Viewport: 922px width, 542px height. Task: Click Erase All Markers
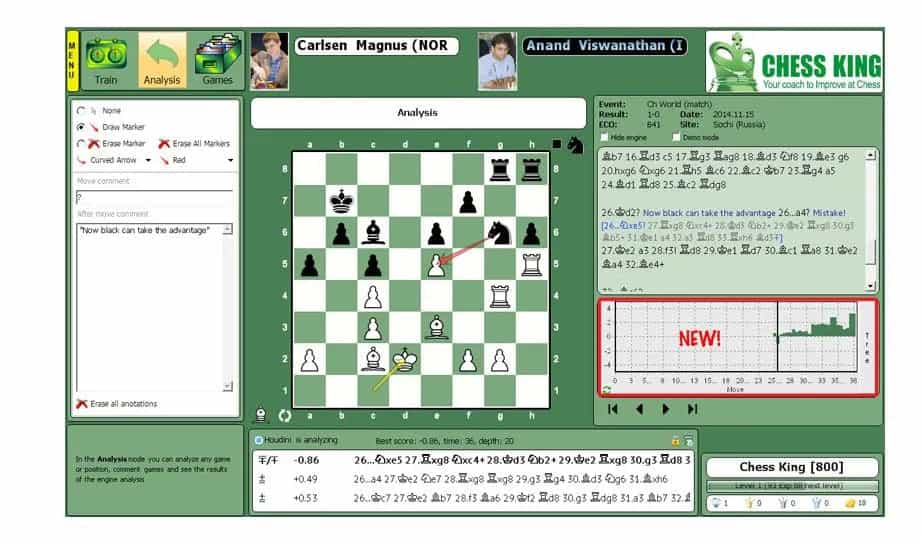(x=195, y=143)
